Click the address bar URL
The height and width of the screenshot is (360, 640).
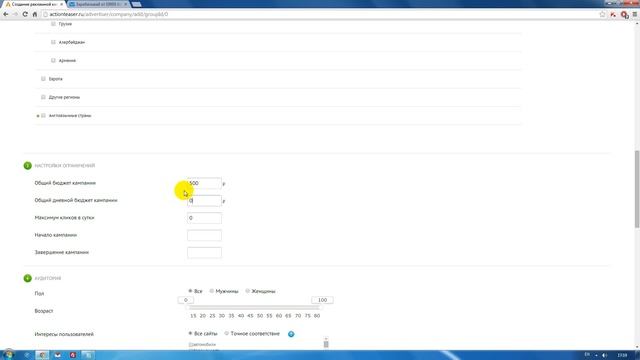click(x=109, y=14)
